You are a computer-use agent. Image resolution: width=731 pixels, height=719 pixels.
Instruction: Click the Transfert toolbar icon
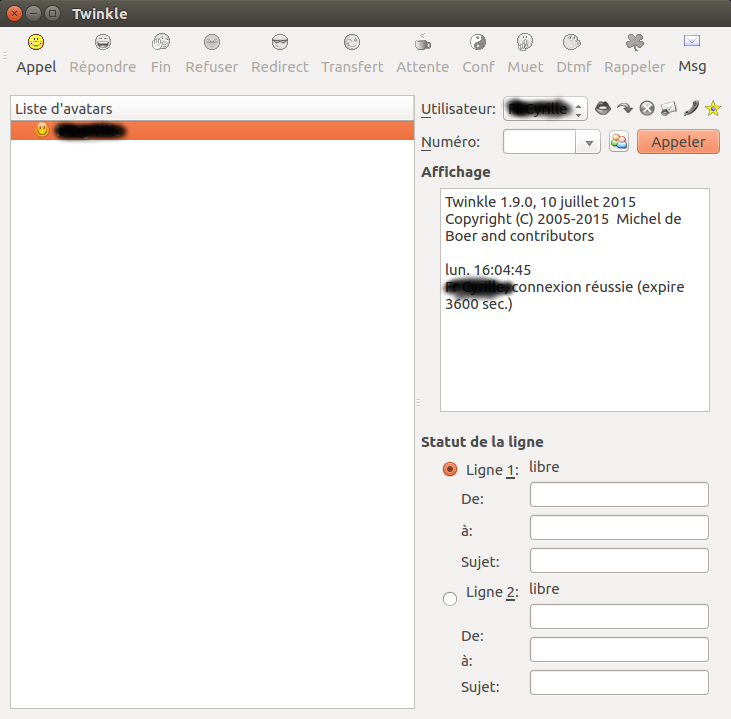click(x=352, y=42)
